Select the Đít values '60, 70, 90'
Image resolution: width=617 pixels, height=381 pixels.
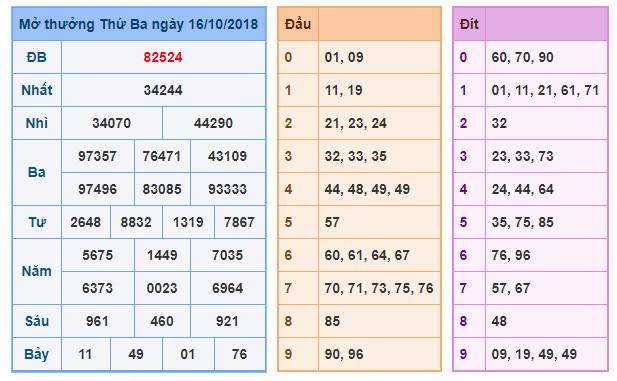coord(523,57)
